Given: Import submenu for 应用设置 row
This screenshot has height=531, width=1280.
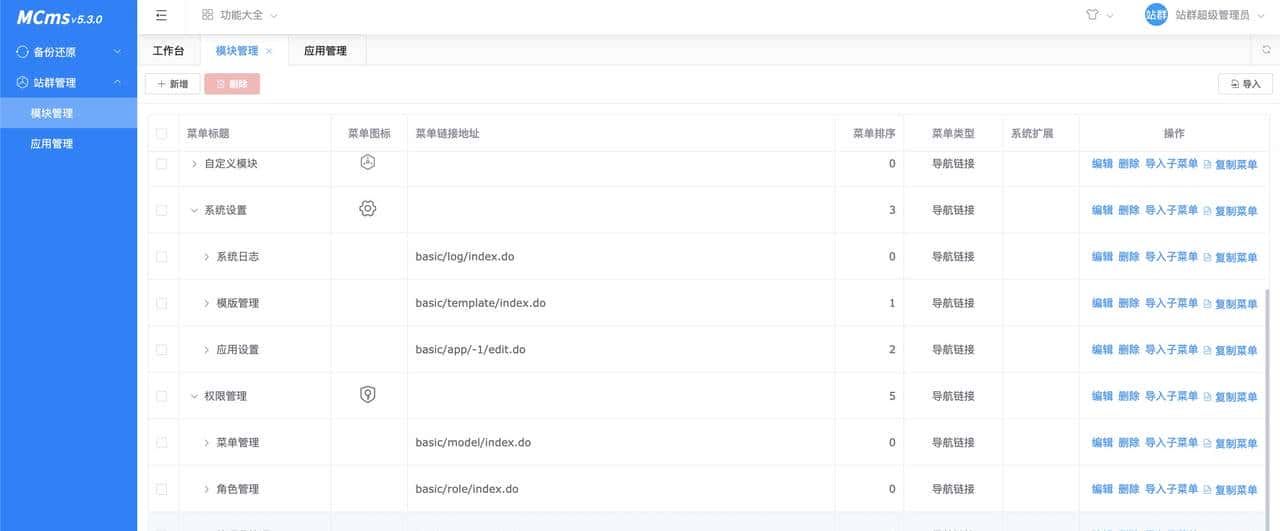Looking at the screenshot, I should point(1171,350).
